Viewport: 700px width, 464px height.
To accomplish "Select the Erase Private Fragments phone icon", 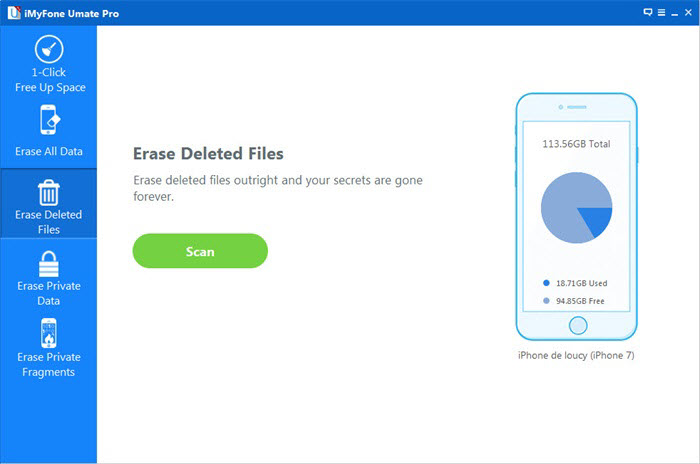I will (x=48, y=333).
